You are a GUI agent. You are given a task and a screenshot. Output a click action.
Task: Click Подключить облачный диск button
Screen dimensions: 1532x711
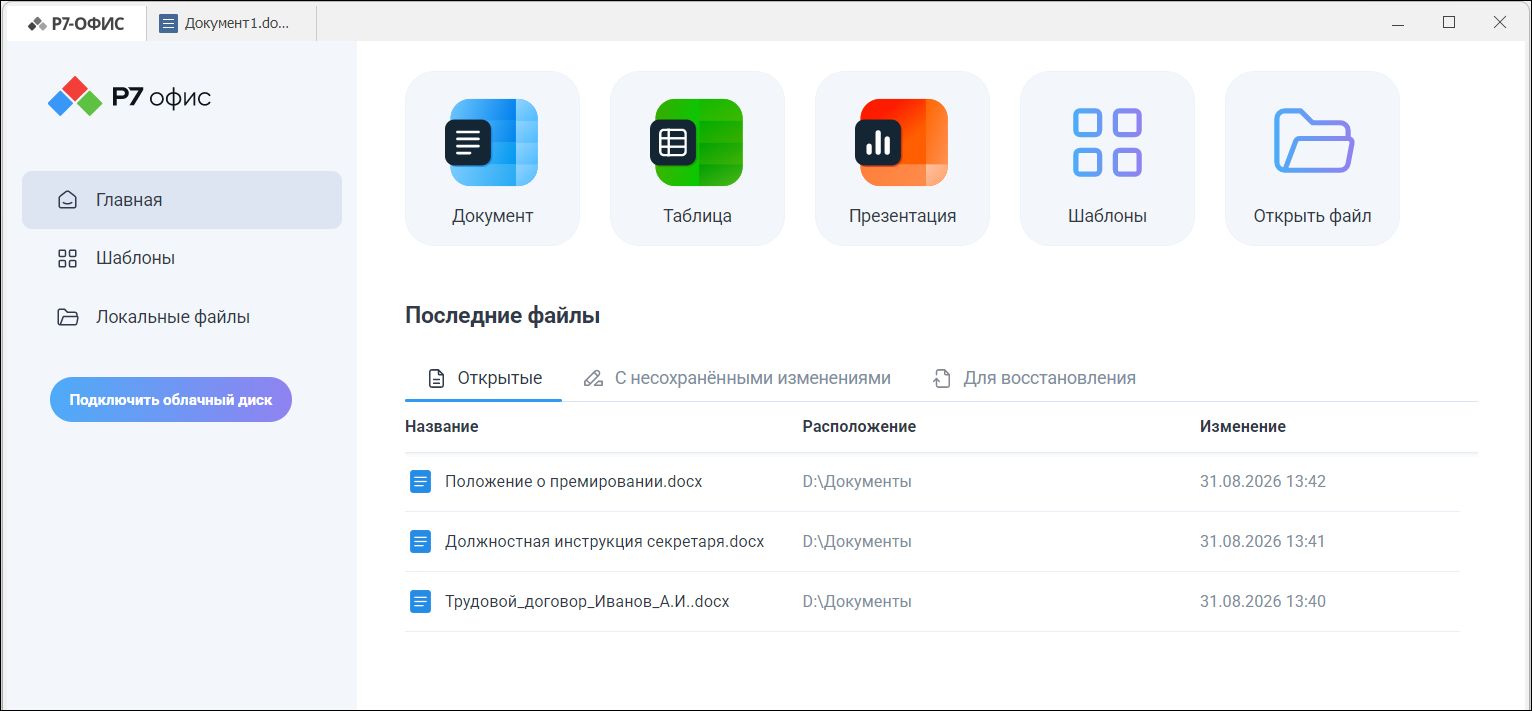point(171,399)
